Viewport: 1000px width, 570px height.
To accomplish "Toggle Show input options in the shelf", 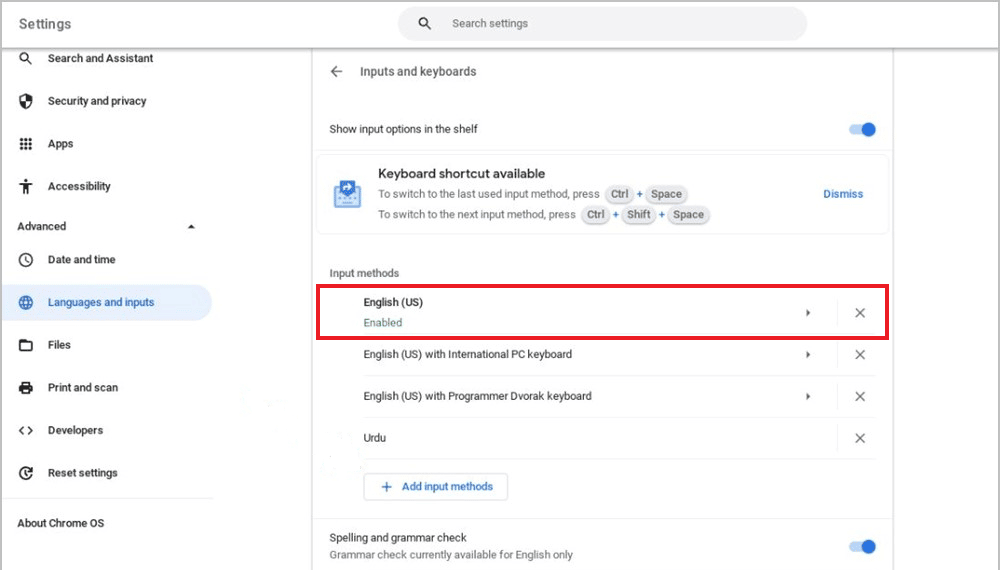I will tap(862, 129).
